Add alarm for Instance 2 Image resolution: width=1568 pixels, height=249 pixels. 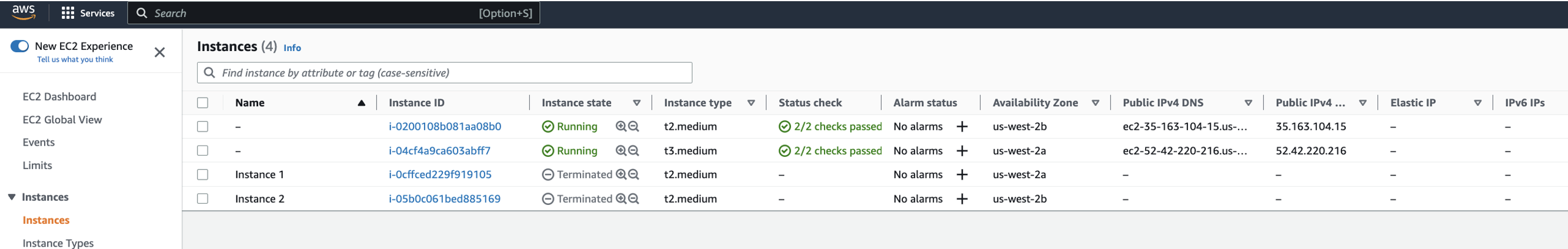coord(962,199)
